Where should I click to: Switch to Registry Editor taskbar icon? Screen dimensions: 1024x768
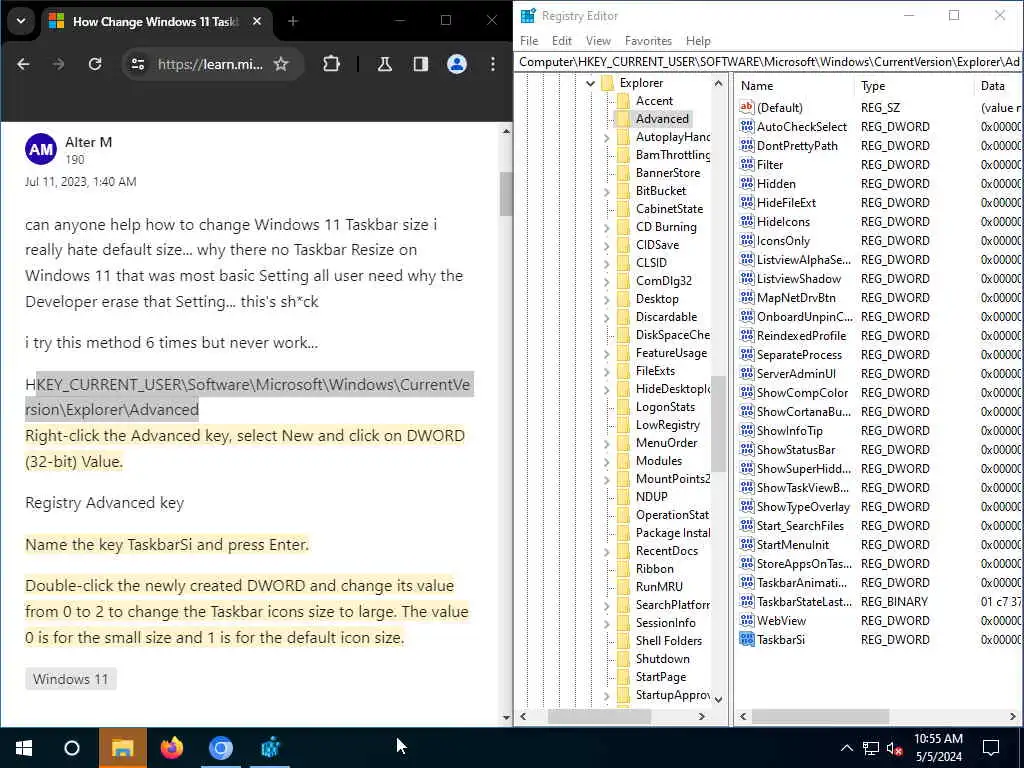coord(270,748)
